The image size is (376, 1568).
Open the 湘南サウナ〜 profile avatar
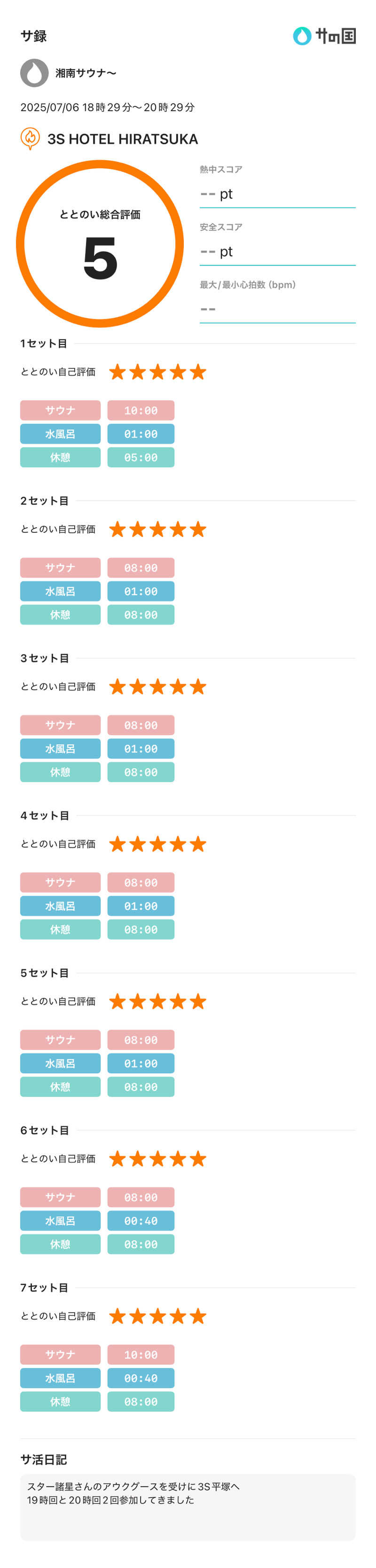(x=34, y=73)
